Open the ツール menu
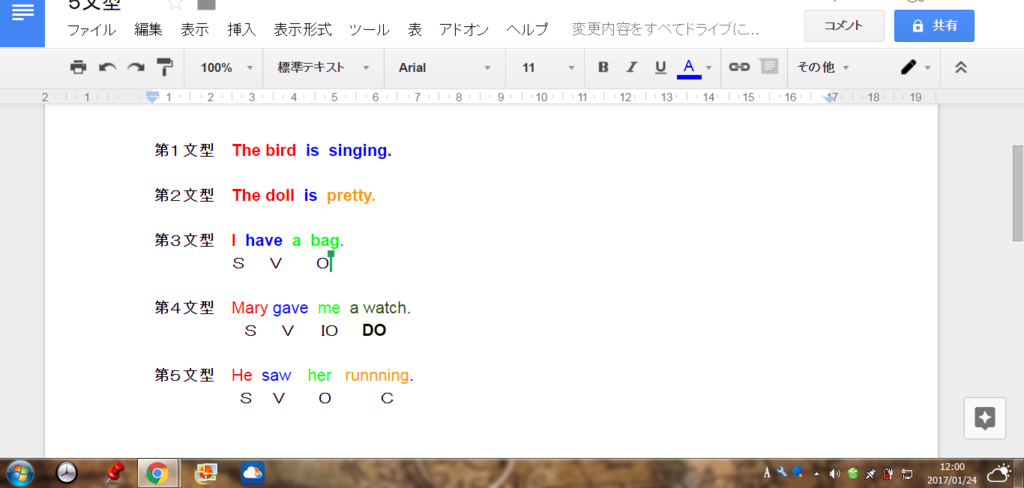The height and width of the screenshot is (488, 1024). (x=369, y=29)
